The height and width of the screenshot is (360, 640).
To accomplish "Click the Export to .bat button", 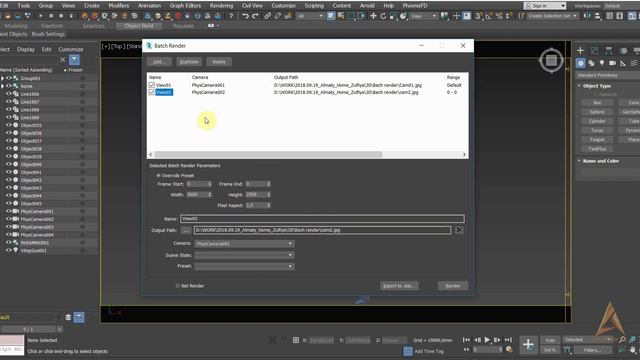I will point(399,286).
